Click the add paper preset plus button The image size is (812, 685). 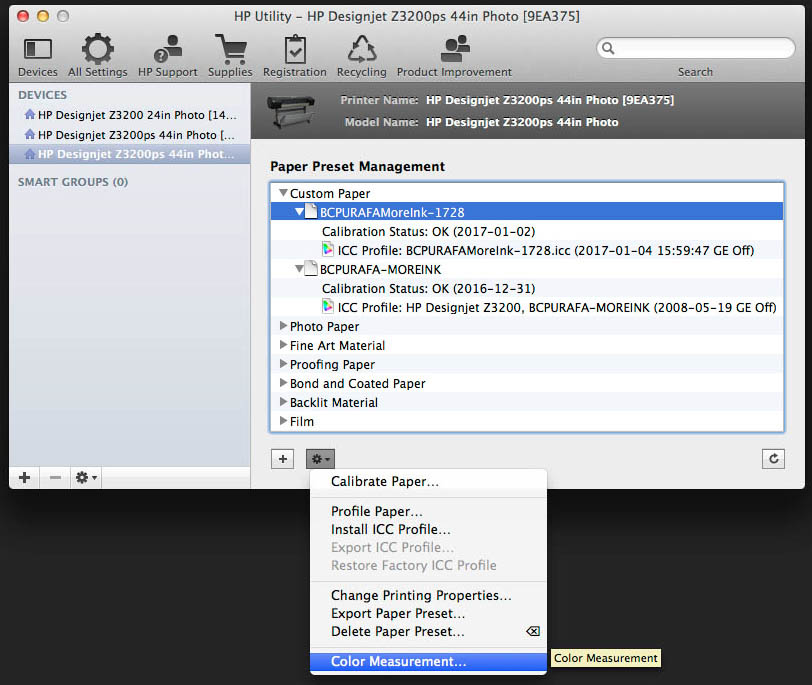283,459
